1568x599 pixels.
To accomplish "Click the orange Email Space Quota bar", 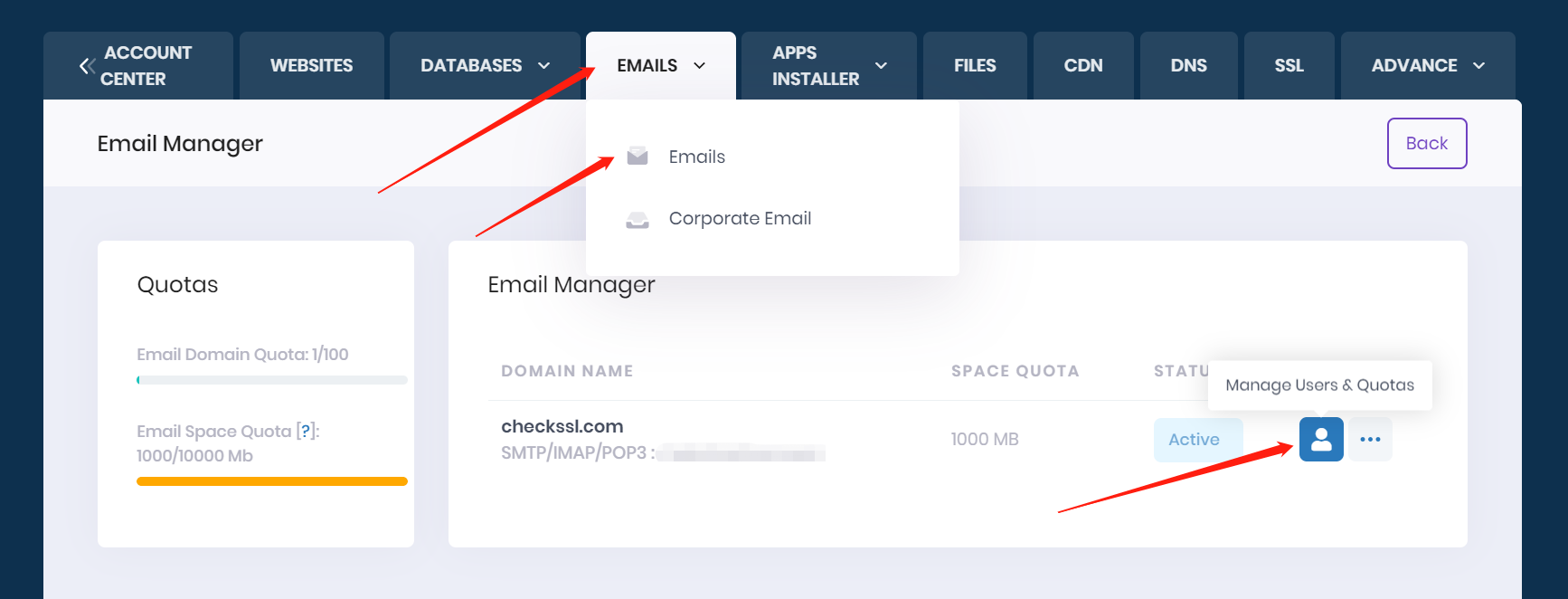I will tap(271, 481).
